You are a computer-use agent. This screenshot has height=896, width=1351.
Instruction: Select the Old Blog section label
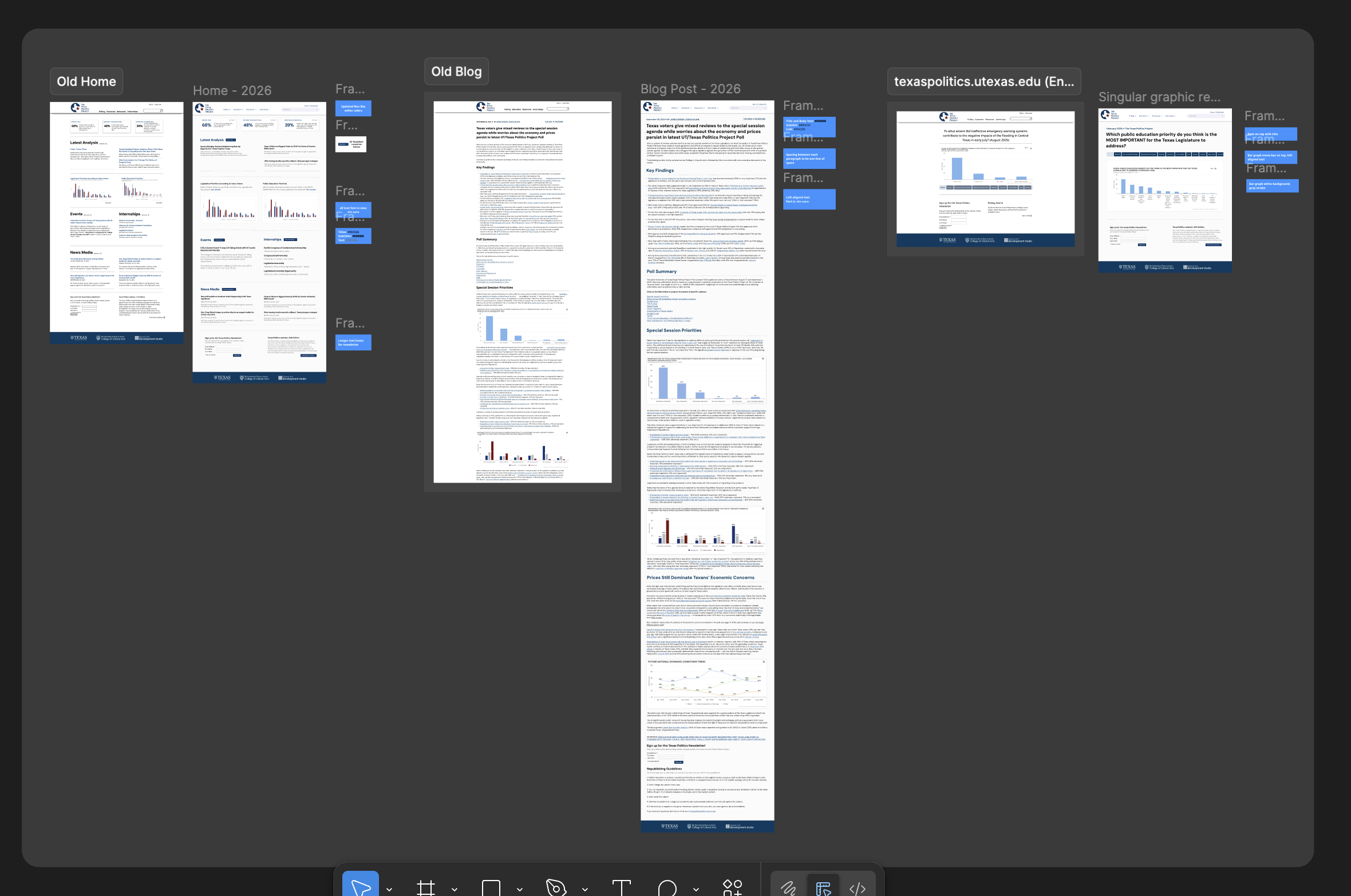tap(456, 72)
